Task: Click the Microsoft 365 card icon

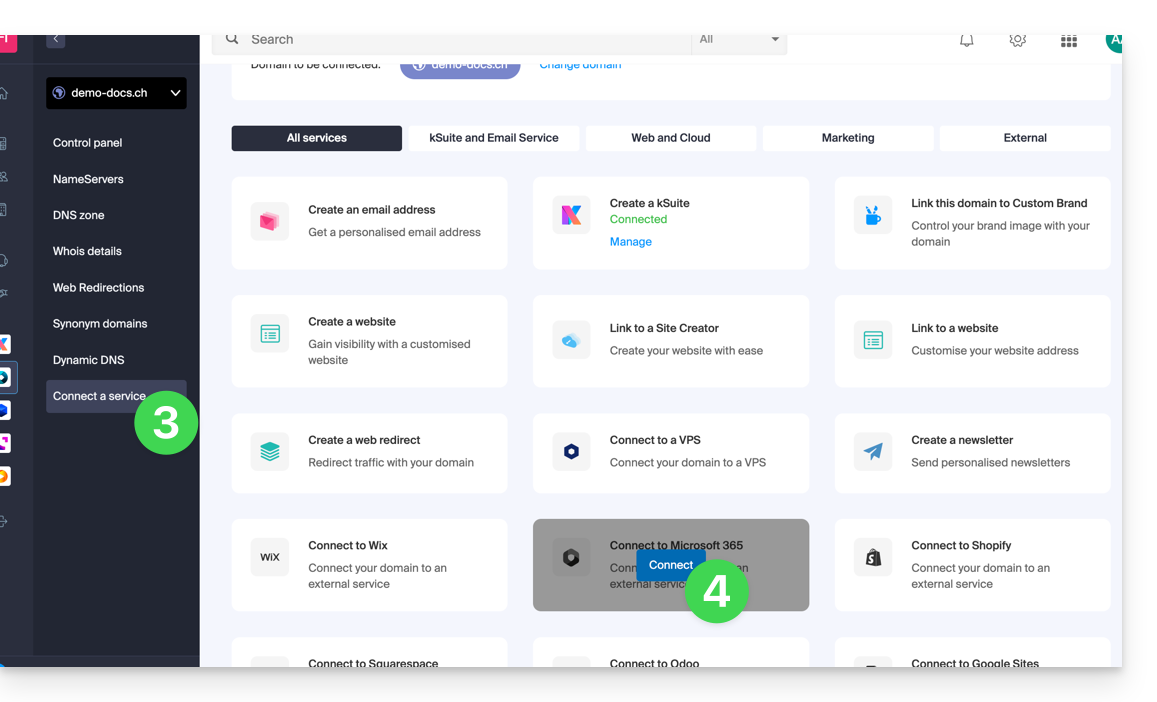Action: (x=571, y=557)
